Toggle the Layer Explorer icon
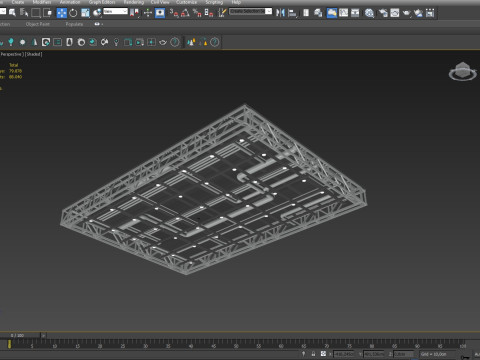 click(318, 13)
